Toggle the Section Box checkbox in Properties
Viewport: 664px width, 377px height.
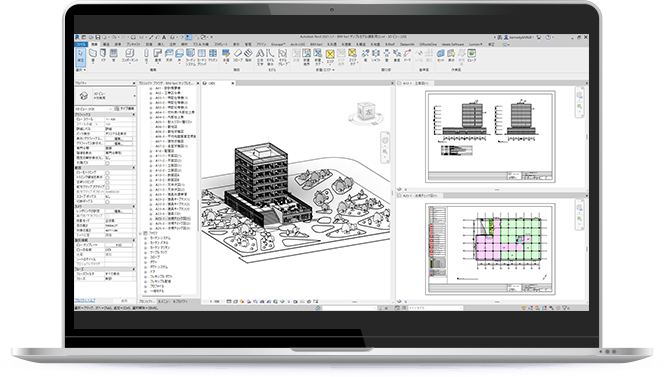[107, 202]
